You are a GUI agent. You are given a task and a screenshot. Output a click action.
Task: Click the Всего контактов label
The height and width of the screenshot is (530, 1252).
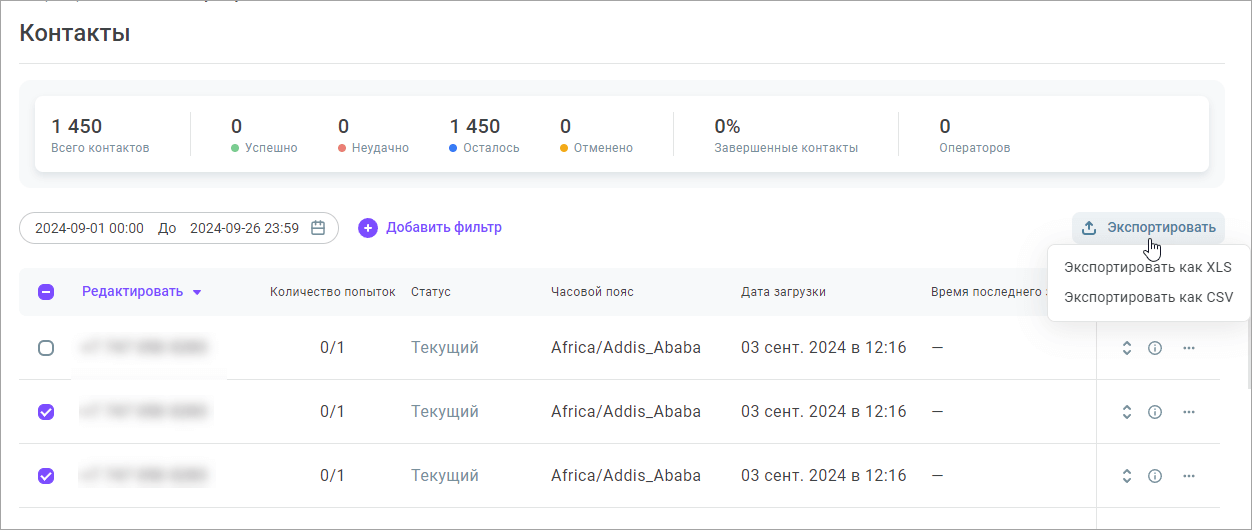pyautogui.click(x=100, y=148)
